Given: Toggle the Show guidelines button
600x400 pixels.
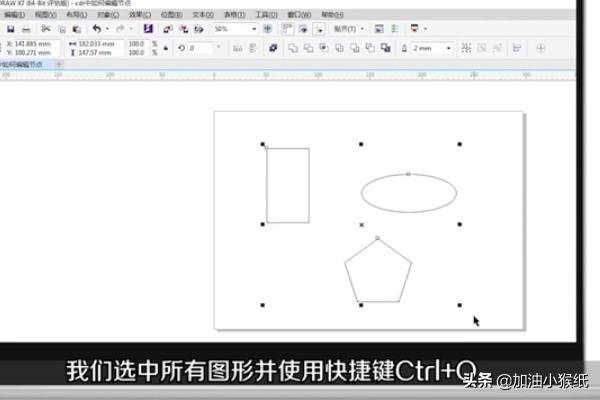Looking at the screenshot, I should click(319, 29).
